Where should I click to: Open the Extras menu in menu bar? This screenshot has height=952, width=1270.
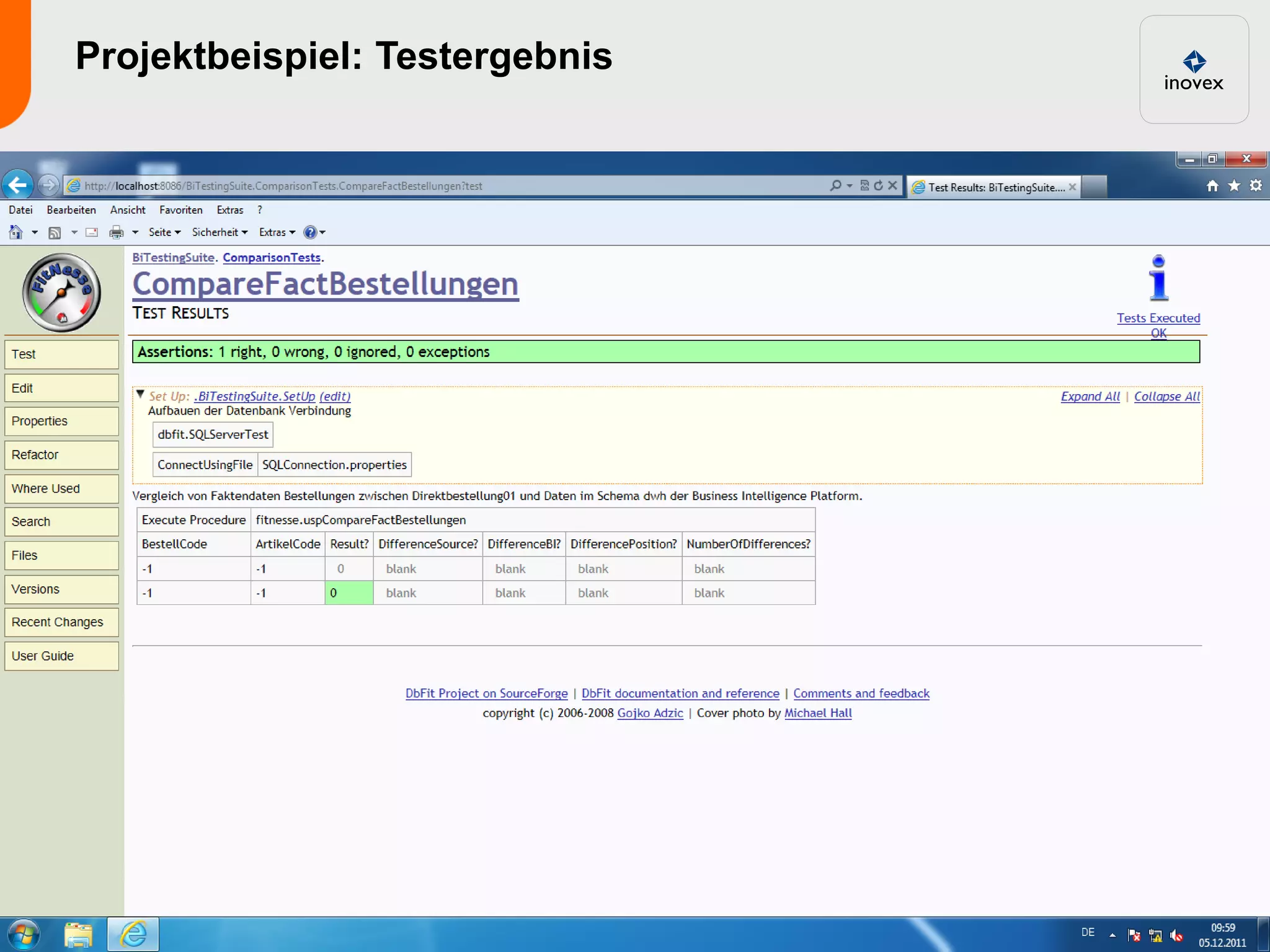[230, 210]
